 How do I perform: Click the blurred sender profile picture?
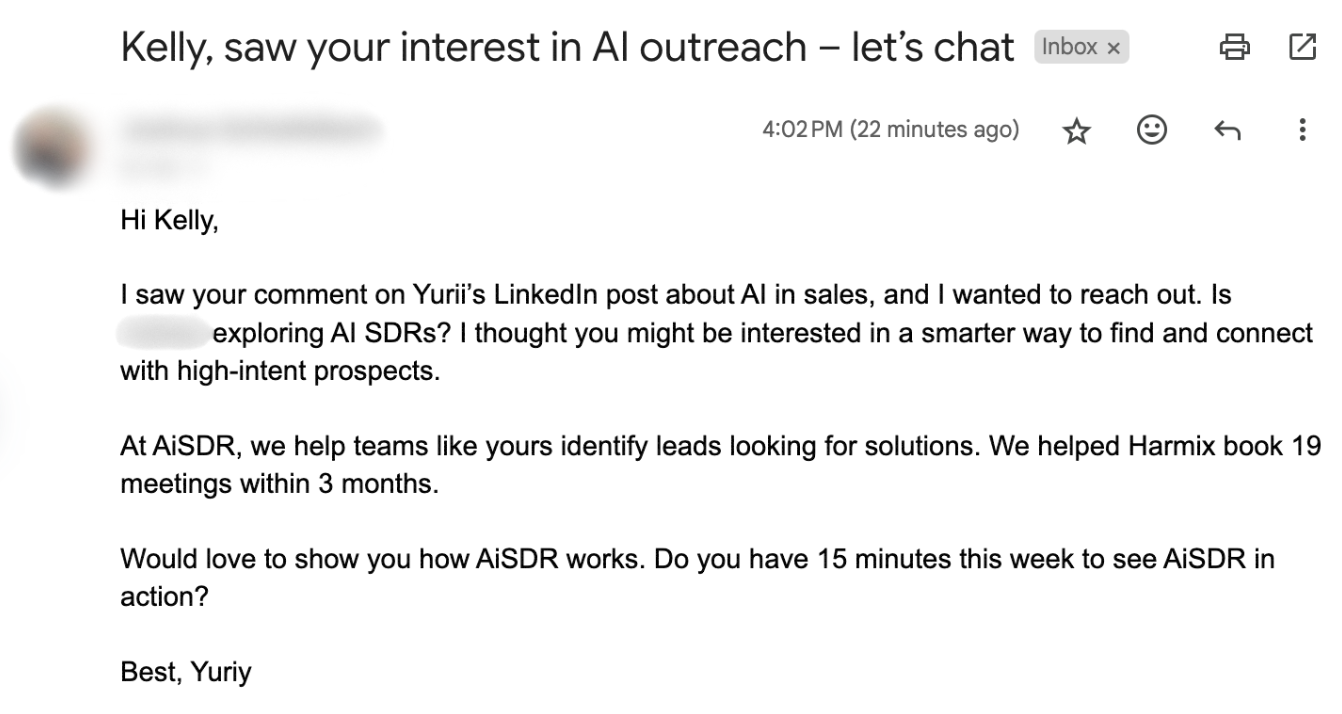pyautogui.click(x=52, y=150)
